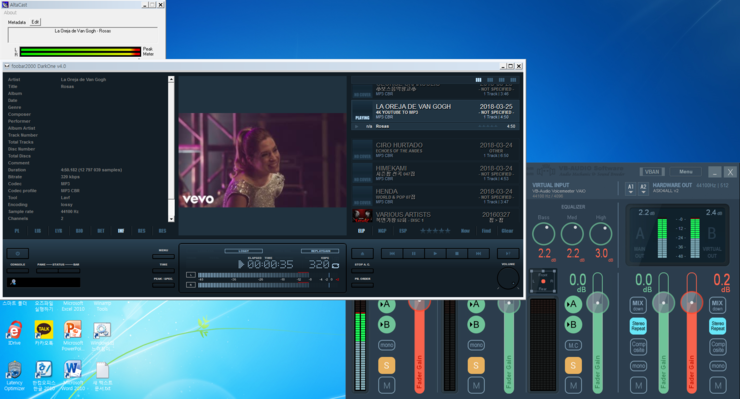740x399 pixels.
Task: Click the Now button under playlist
Action: click(x=465, y=231)
